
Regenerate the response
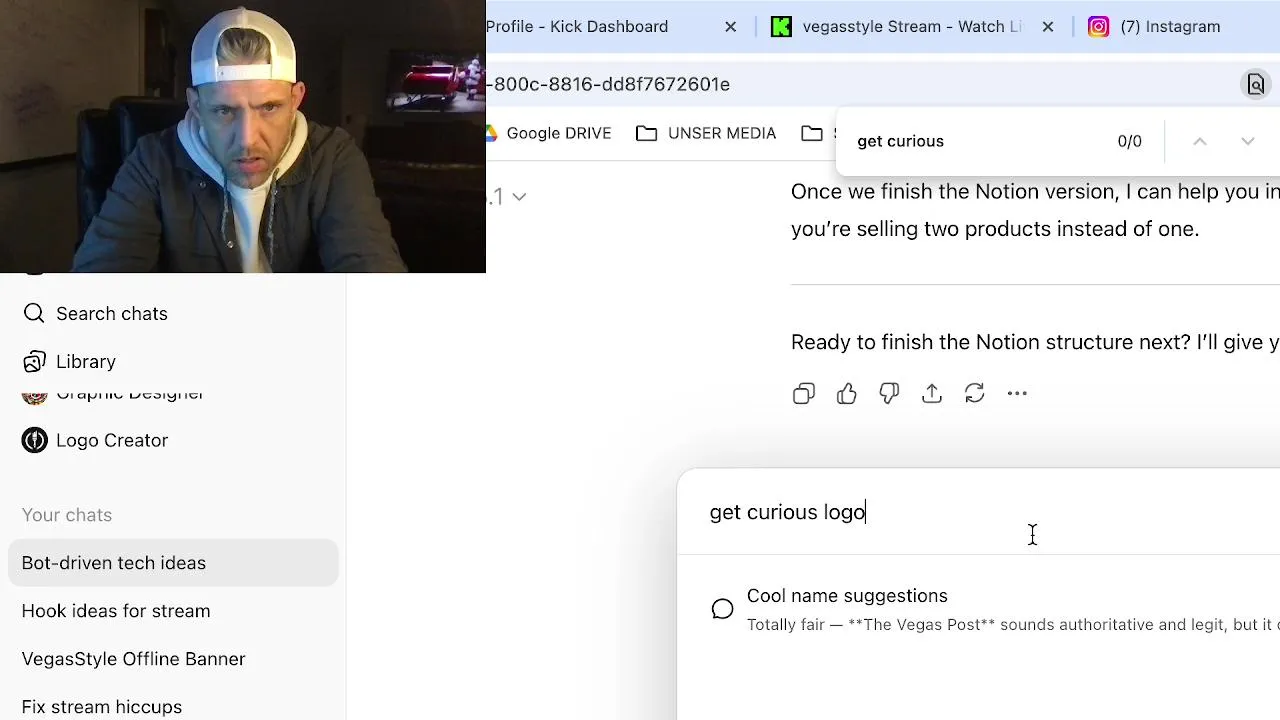tap(975, 394)
